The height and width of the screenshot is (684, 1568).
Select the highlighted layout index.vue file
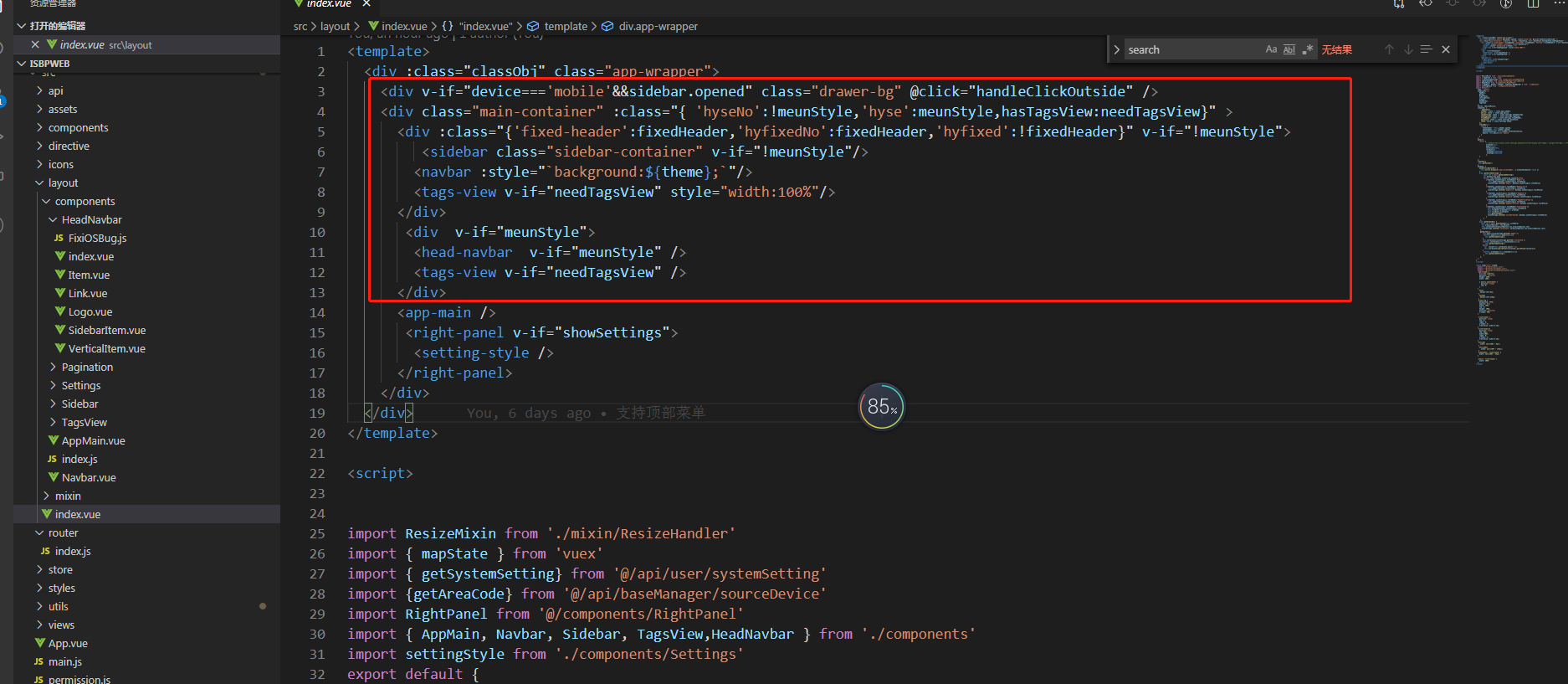click(146, 514)
